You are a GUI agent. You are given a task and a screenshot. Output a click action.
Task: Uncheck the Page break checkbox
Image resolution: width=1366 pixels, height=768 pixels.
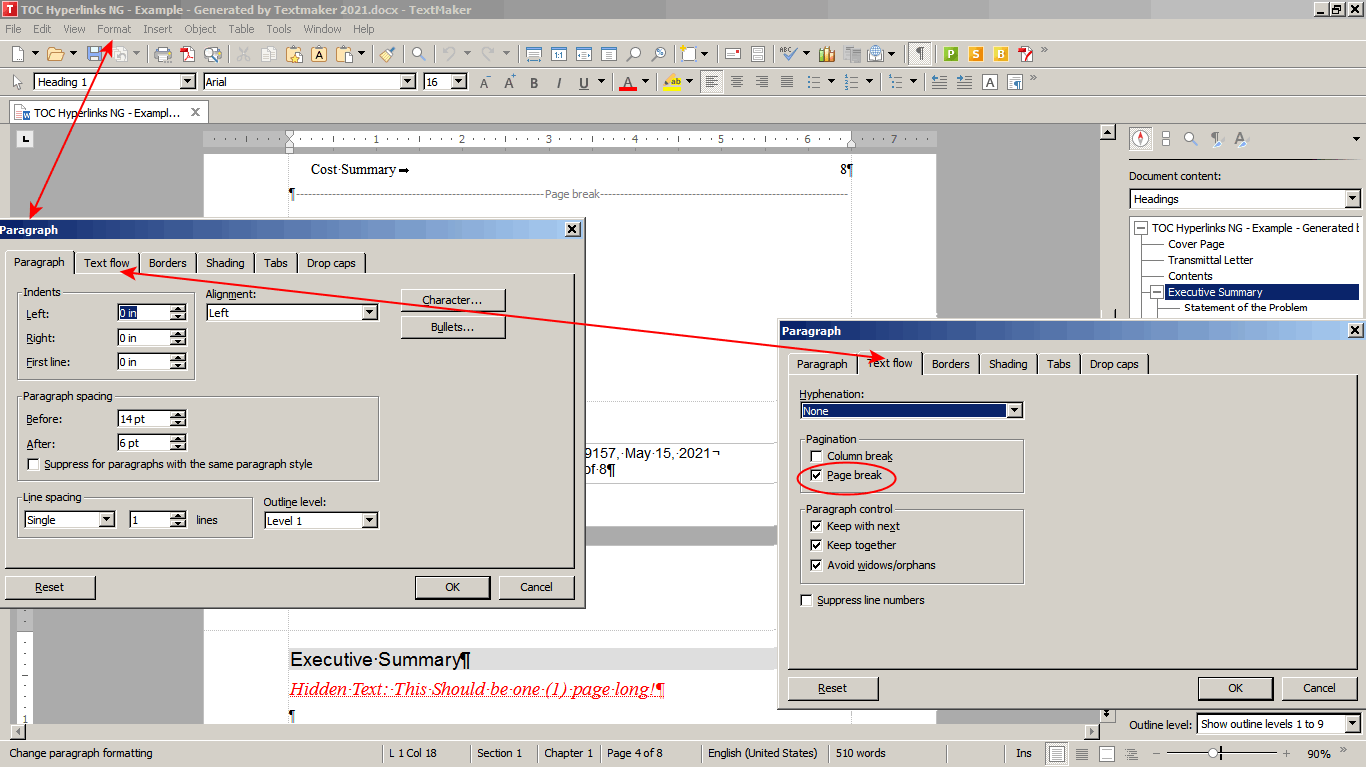(817, 476)
